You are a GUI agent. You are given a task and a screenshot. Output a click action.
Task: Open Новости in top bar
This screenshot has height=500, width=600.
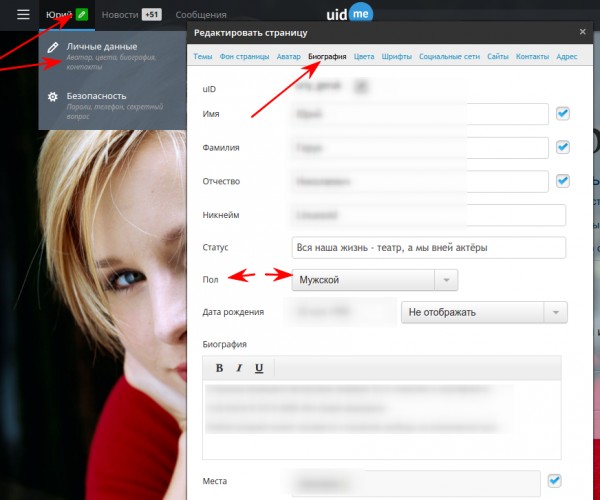coord(120,15)
